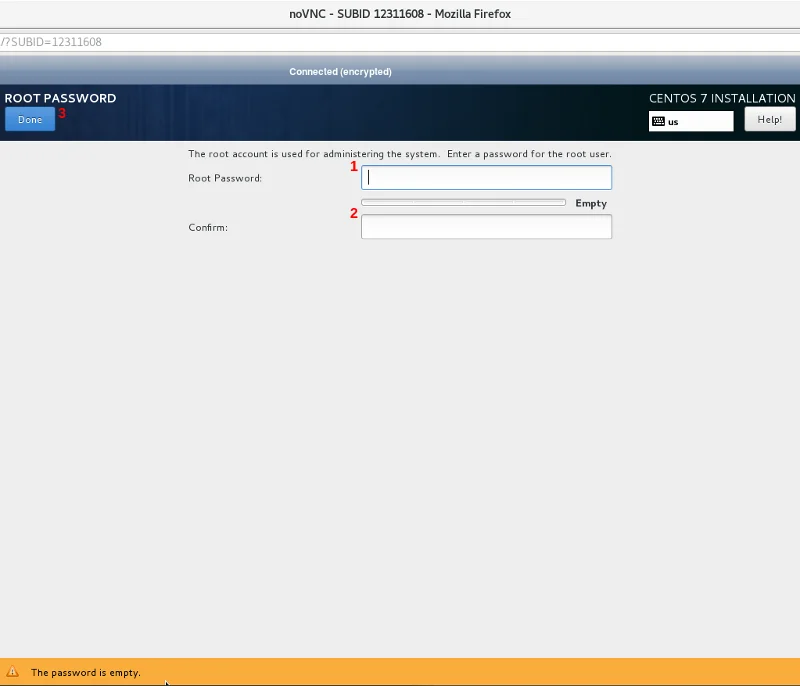The image size is (800, 686).
Task: Click the 'Connected (encrypted)' noVNC status bar
Action: (340, 72)
